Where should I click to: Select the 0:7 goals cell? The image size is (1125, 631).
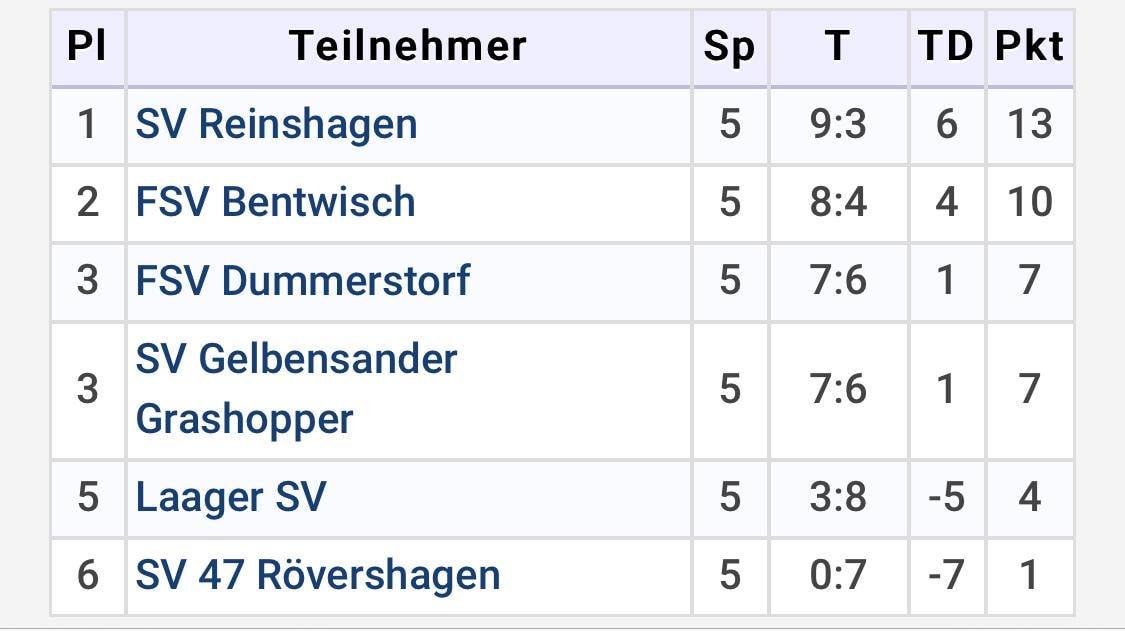[x=838, y=575]
